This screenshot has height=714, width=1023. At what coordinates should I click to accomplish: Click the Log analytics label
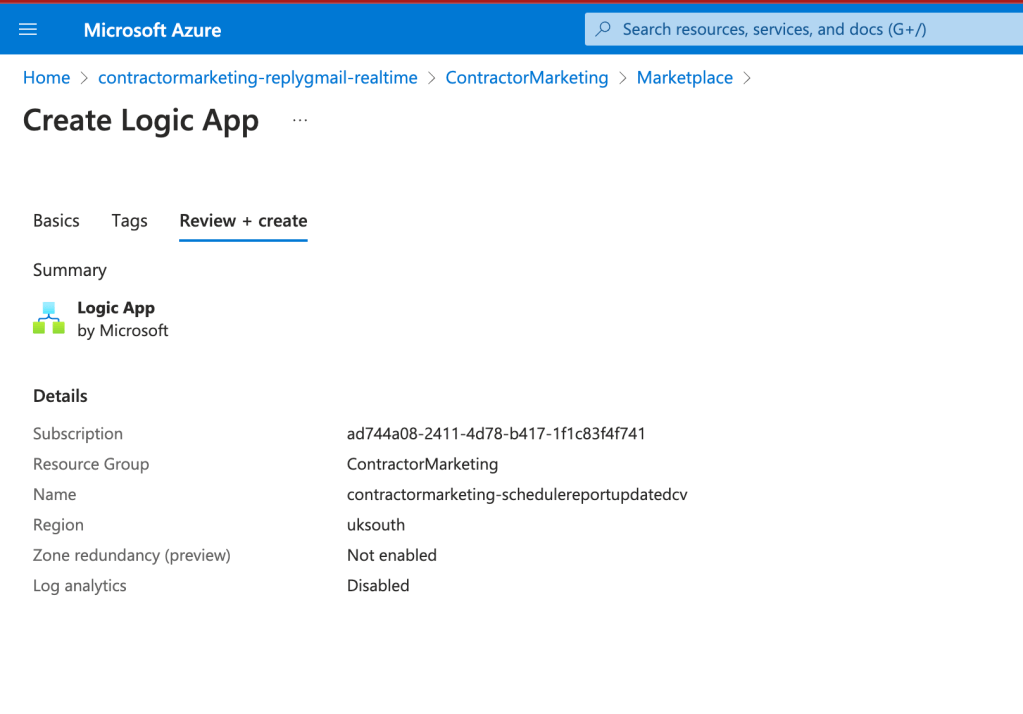click(80, 585)
